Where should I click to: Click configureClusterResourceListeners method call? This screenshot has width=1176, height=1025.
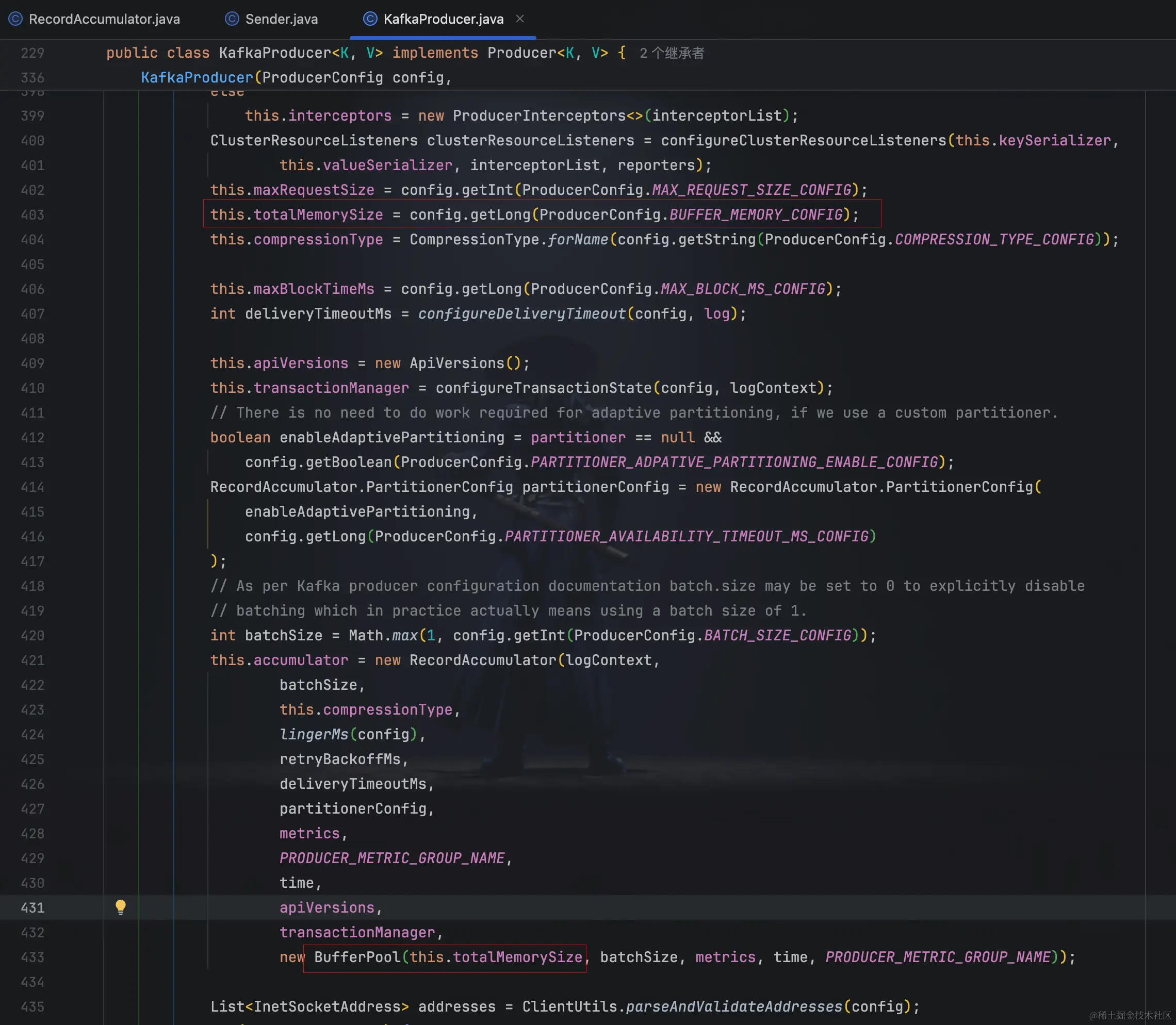pyautogui.click(x=804, y=141)
